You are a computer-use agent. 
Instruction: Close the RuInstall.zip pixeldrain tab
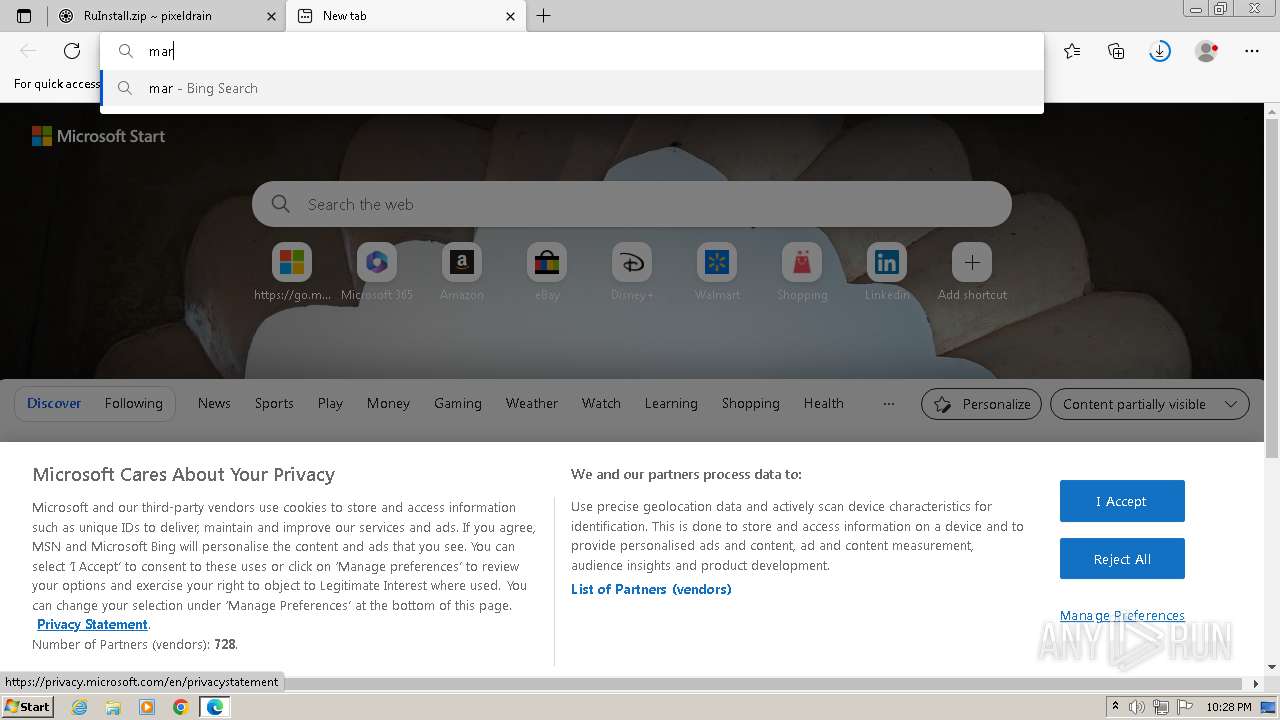pos(271,16)
